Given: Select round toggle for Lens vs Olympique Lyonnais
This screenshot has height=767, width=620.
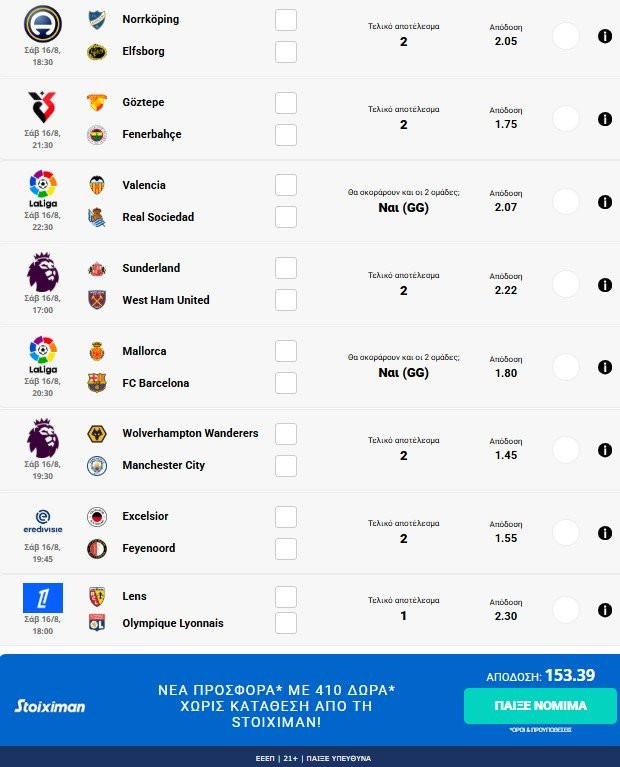Looking at the screenshot, I should pos(566,610).
